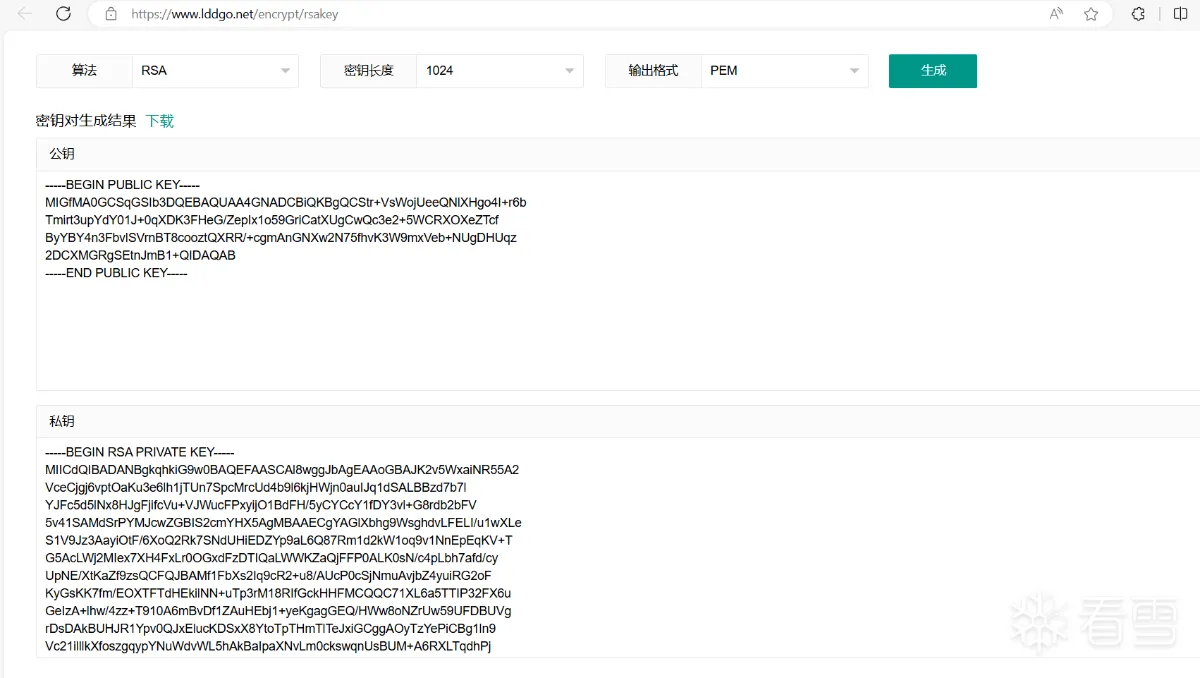Click the output format dropdown arrow
This screenshot has height=678, width=1200.
pos(854,71)
